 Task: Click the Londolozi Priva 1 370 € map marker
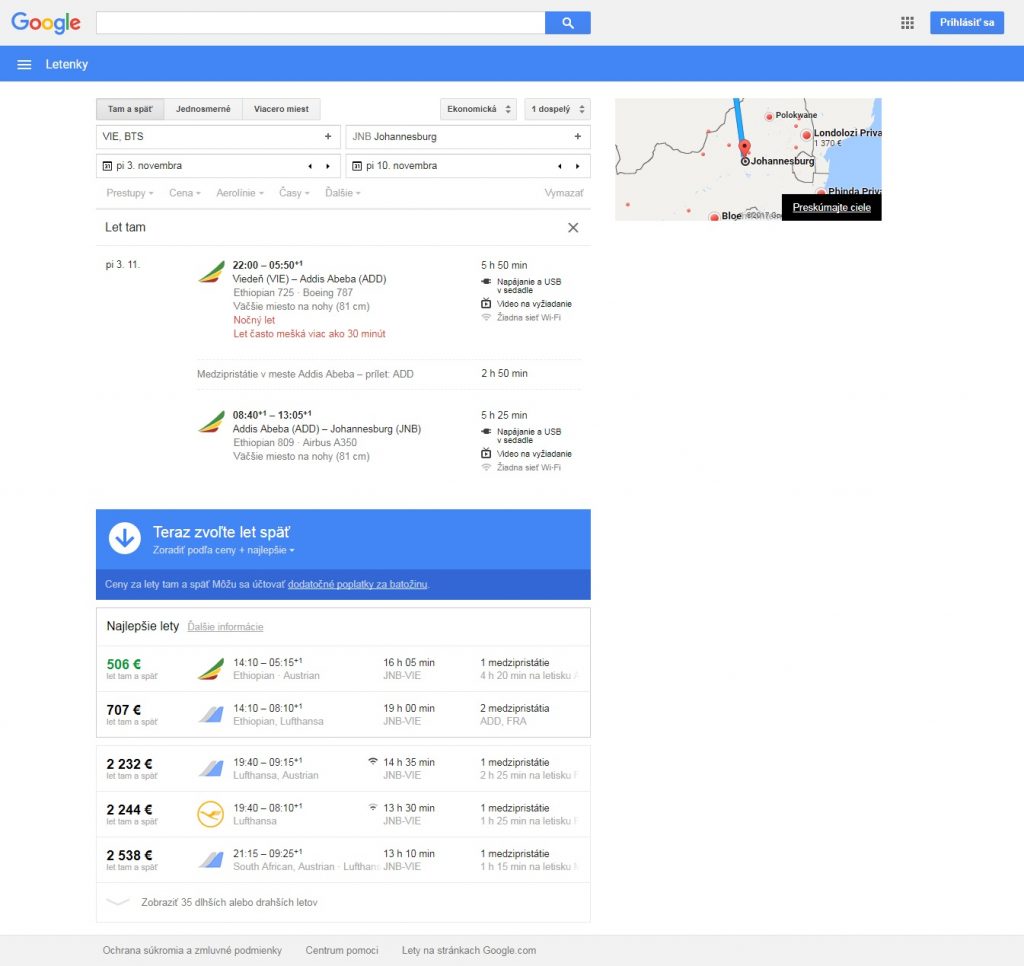(806, 135)
